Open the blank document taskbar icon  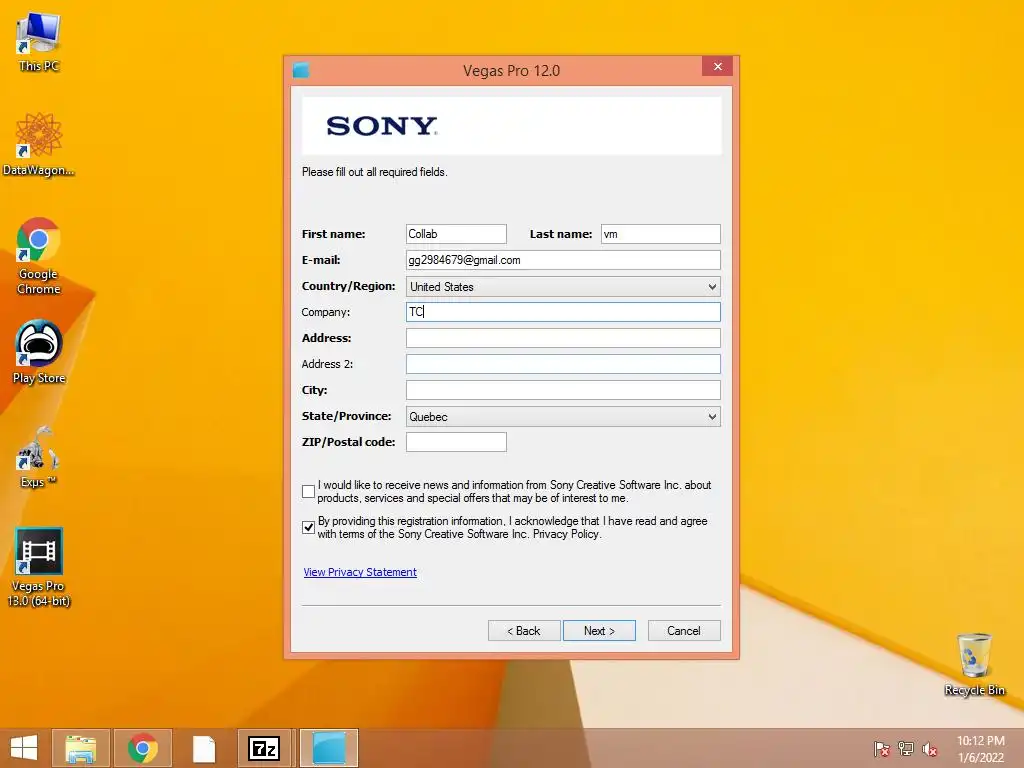pos(204,748)
